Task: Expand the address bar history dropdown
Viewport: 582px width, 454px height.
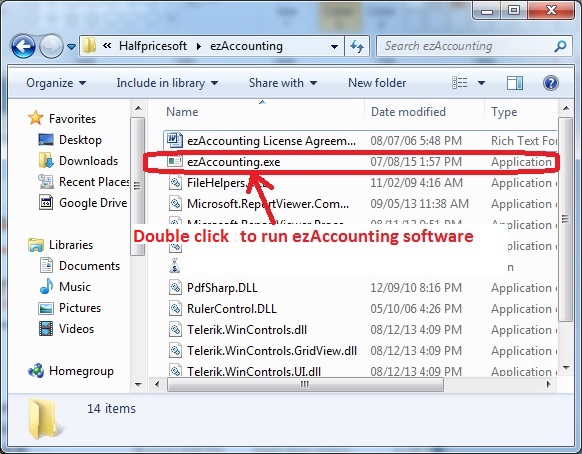Action: [334, 46]
